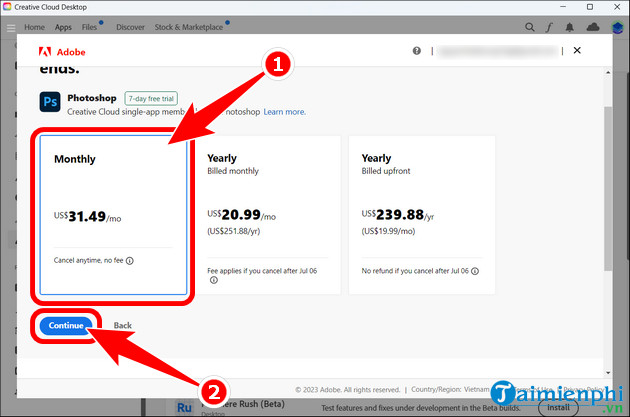The width and height of the screenshot is (630, 417).
Task: Click the dialog scrollbar up arrow
Action: 608,72
